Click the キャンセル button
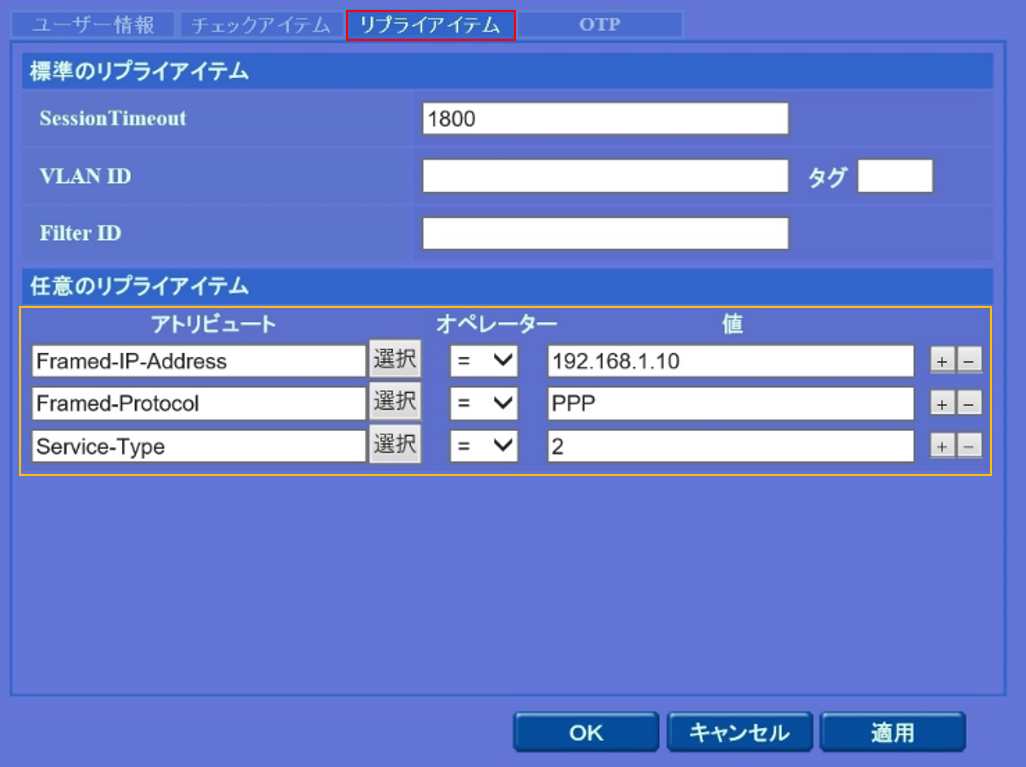Image resolution: width=1026 pixels, height=767 pixels. 739,732
